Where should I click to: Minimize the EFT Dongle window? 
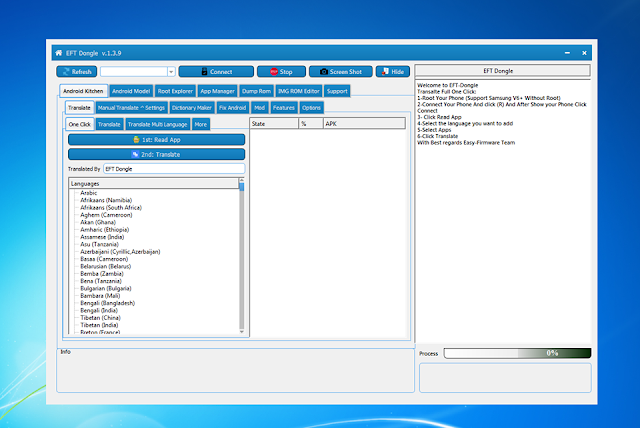[567, 53]
